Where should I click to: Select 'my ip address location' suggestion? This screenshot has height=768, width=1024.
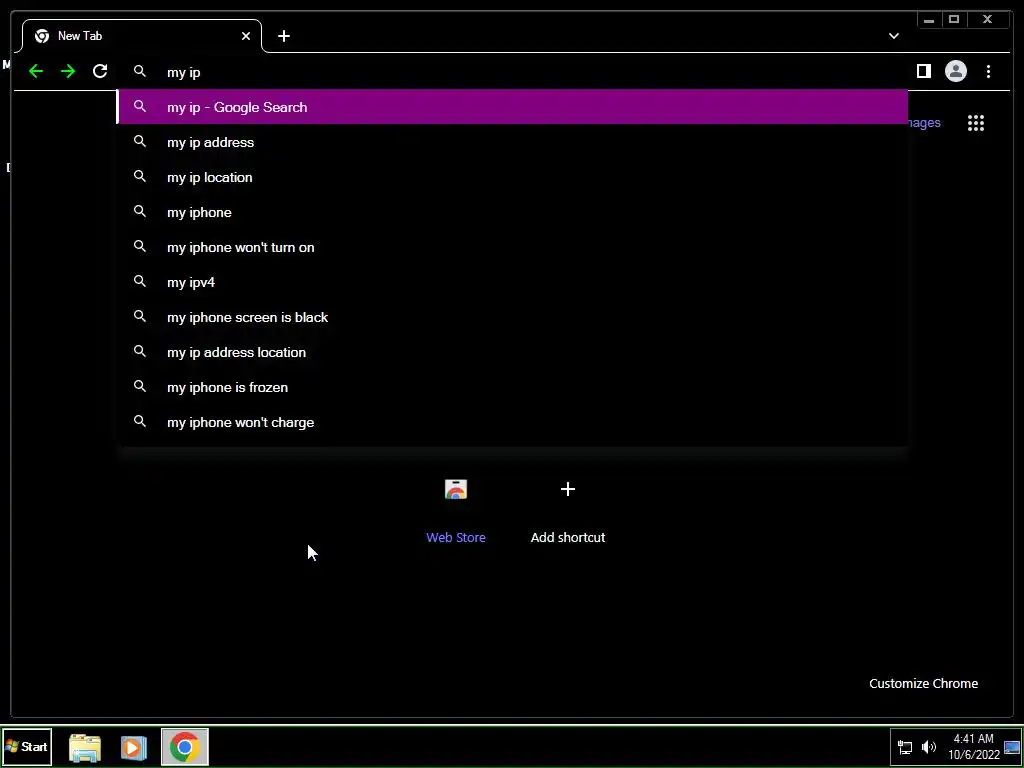[x=513, y=353]
